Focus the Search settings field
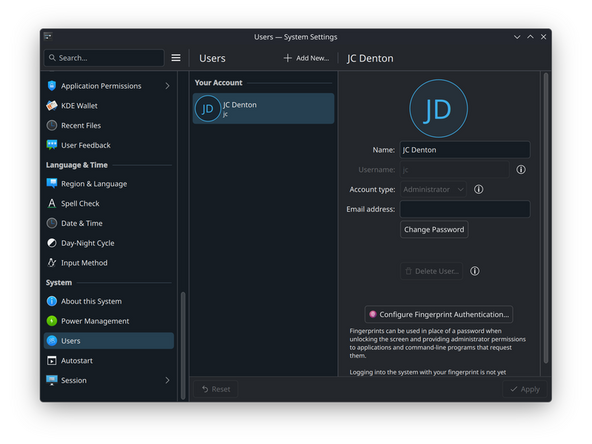This screenshot has height=444, width=592. (104, 58)
